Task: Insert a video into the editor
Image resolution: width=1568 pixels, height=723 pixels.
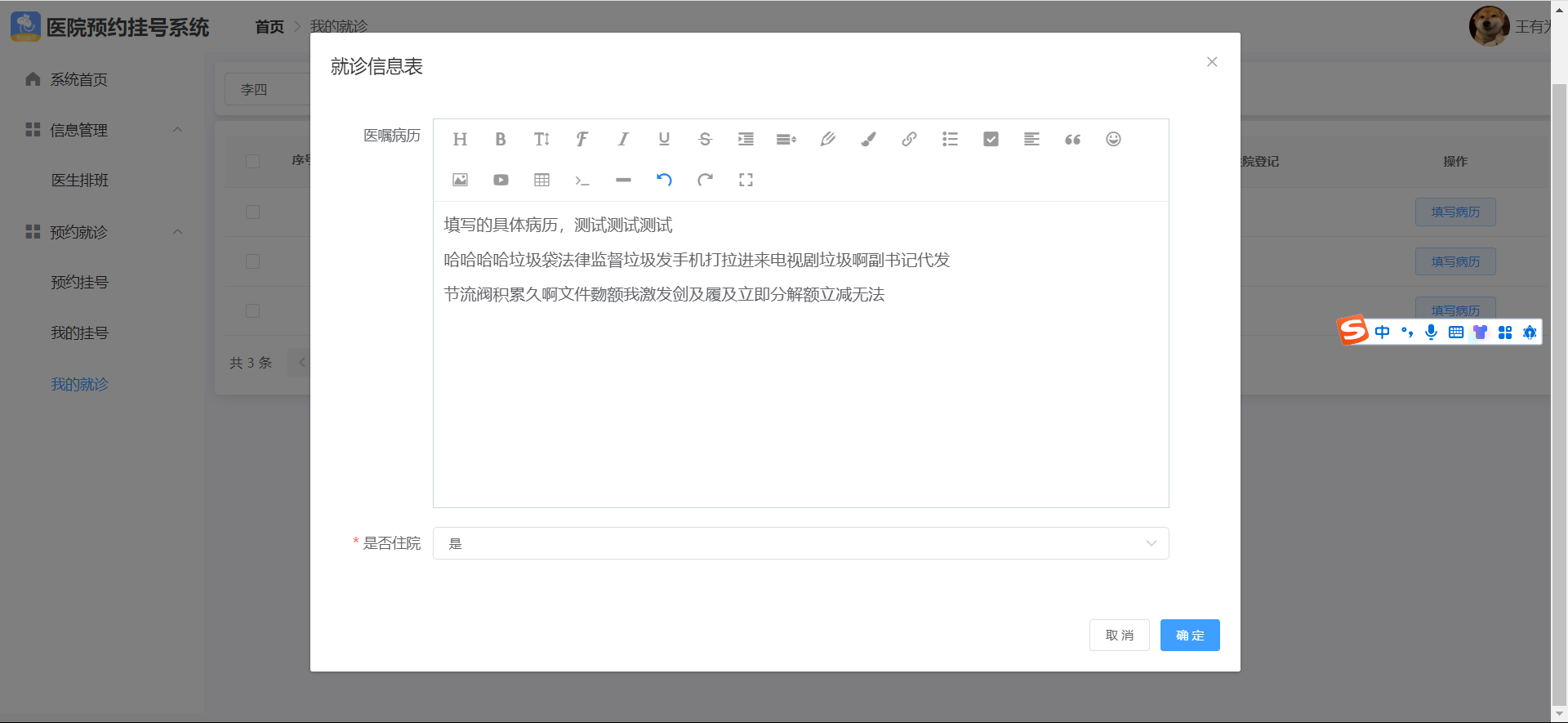Action: pos(501,180)
